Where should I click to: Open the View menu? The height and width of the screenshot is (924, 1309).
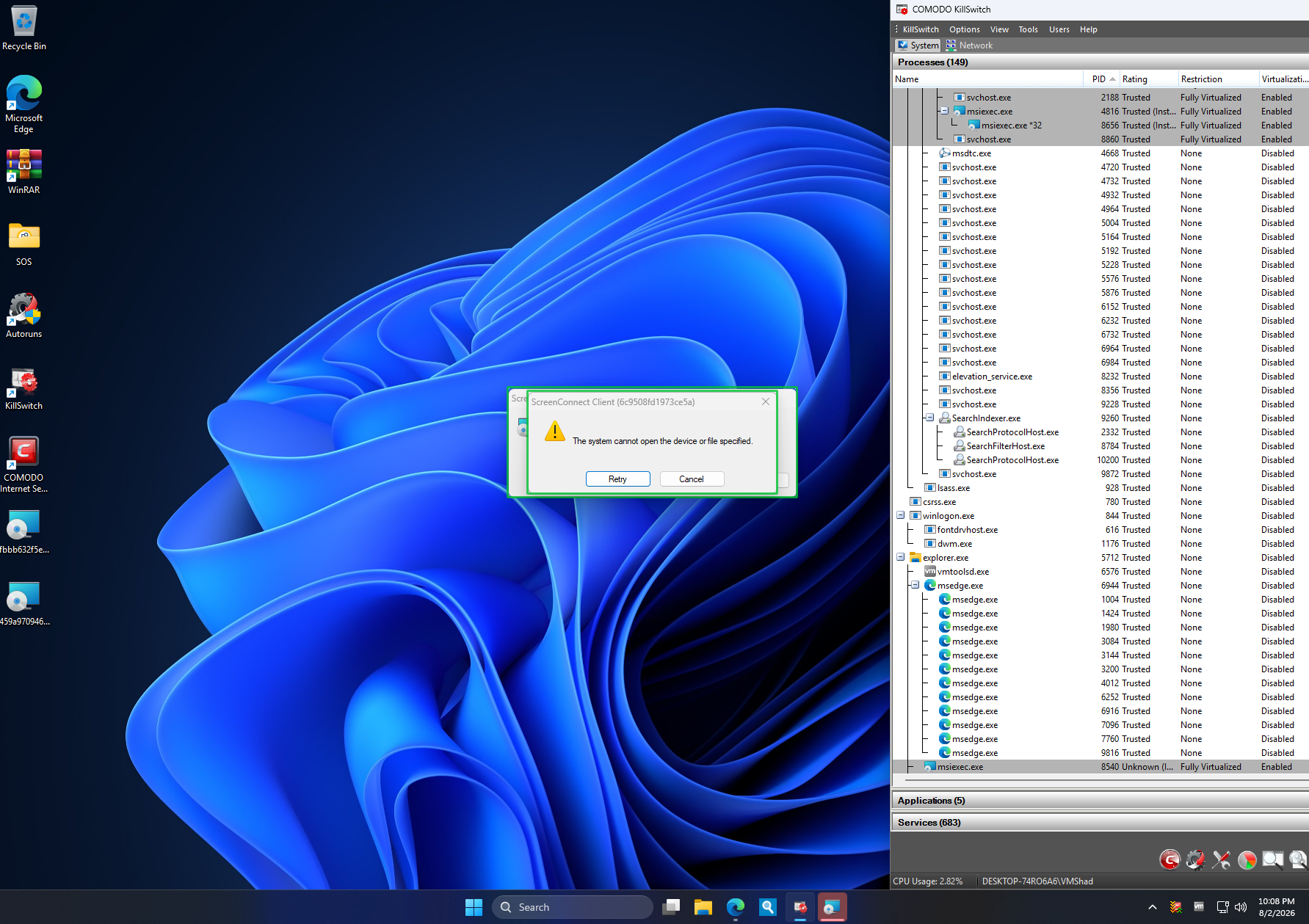(999, 29)
